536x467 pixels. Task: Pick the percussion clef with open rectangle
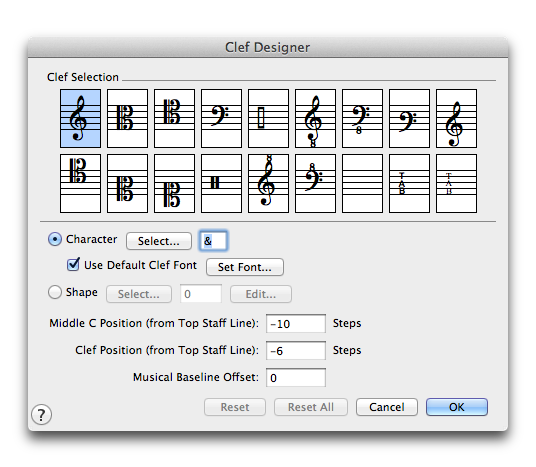pyautogui.click(x=268, y=119)
